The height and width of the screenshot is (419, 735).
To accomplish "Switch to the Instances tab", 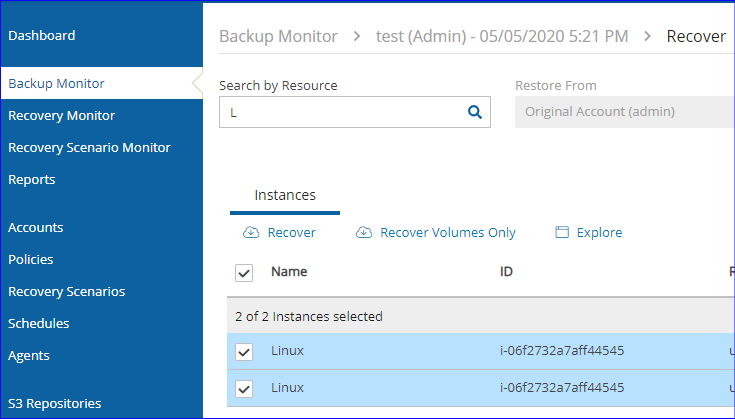I will 285,195.
